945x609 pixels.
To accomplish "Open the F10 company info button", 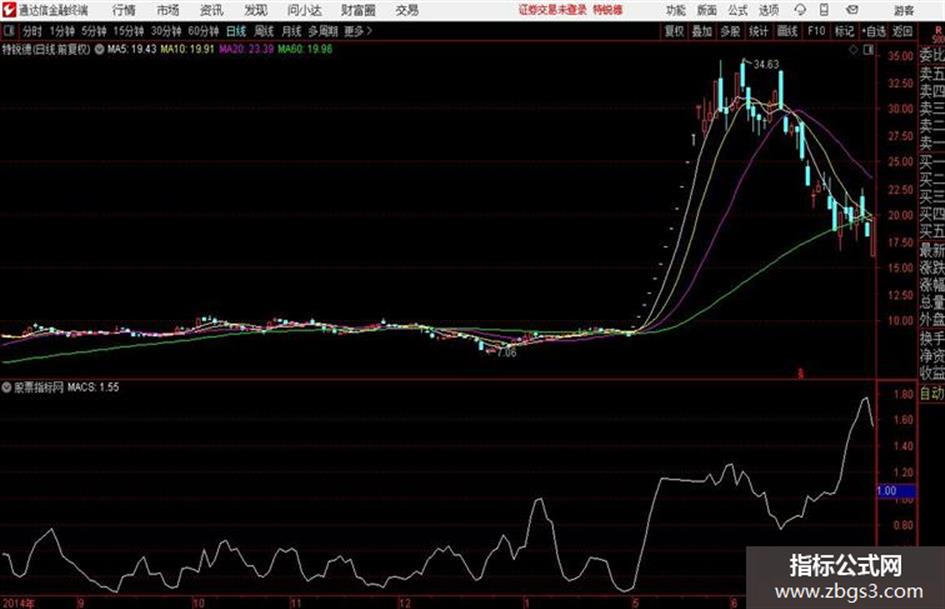I will tap(816, 31).
